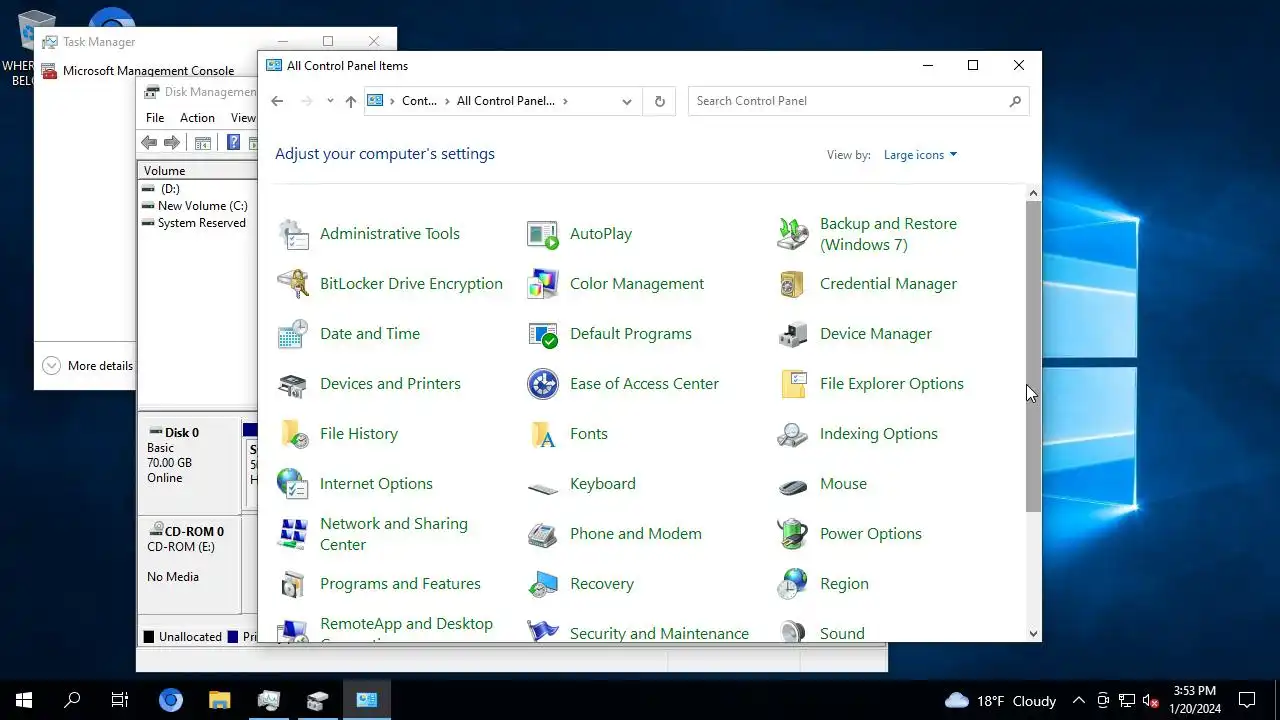Click the Color Management icon

pyautogui.click(x=543, y=284)
